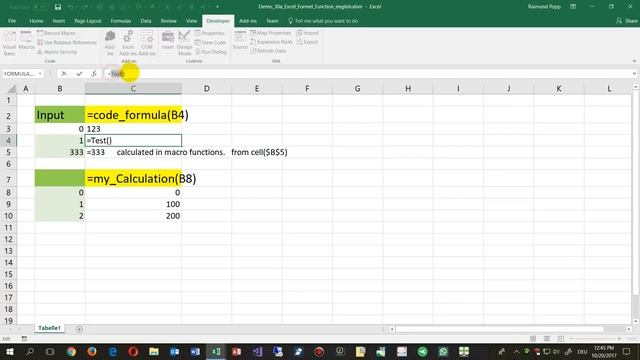Open the Name Box dropdown
The width and height of the screenshot is (640, 360).
(x=40, y=74)
